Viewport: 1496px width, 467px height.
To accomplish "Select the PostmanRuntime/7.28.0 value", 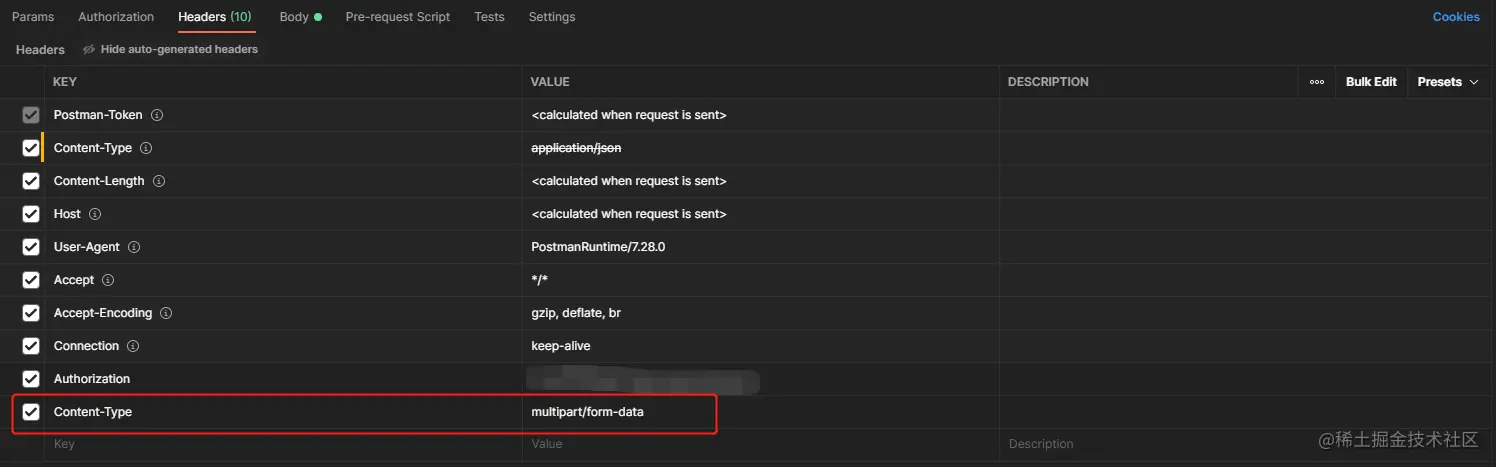I will coord(598,247).
